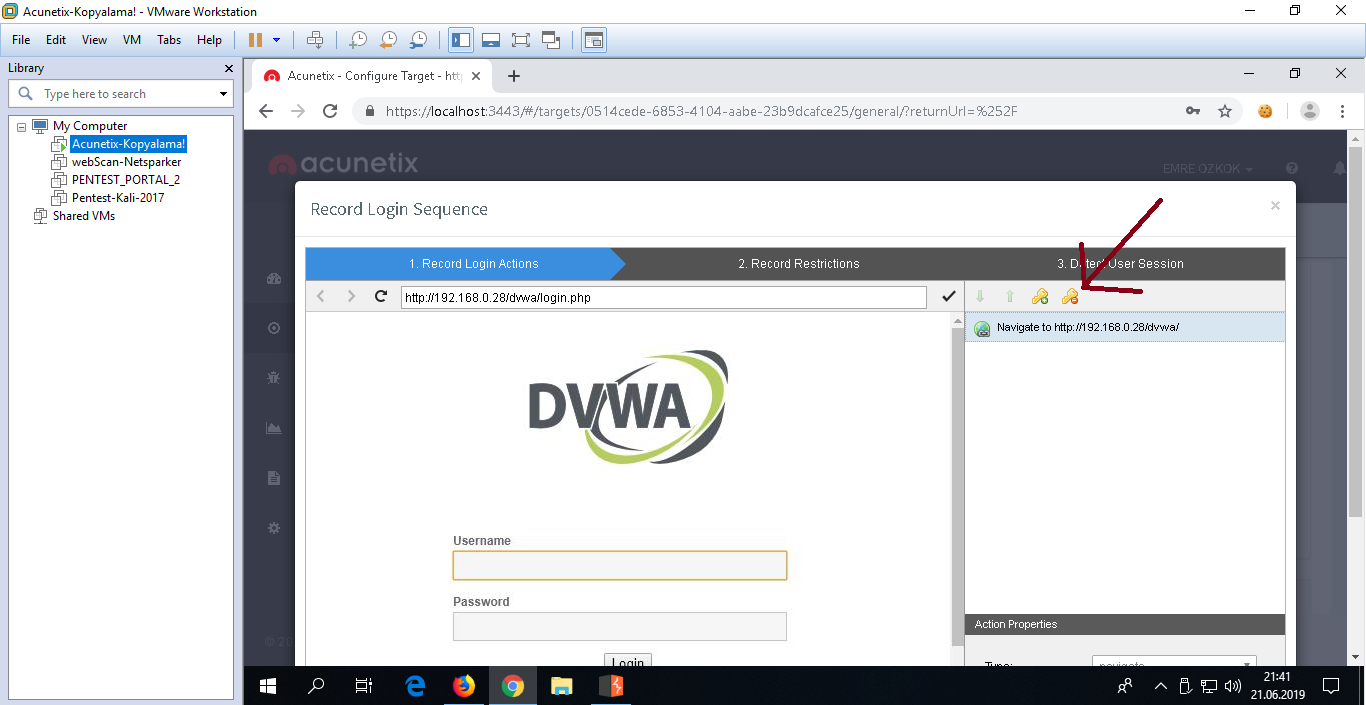Send Ctrl+Alt+Del to the virtual machine
This screenshot has height=705, width=1366.
click(315, 40)
